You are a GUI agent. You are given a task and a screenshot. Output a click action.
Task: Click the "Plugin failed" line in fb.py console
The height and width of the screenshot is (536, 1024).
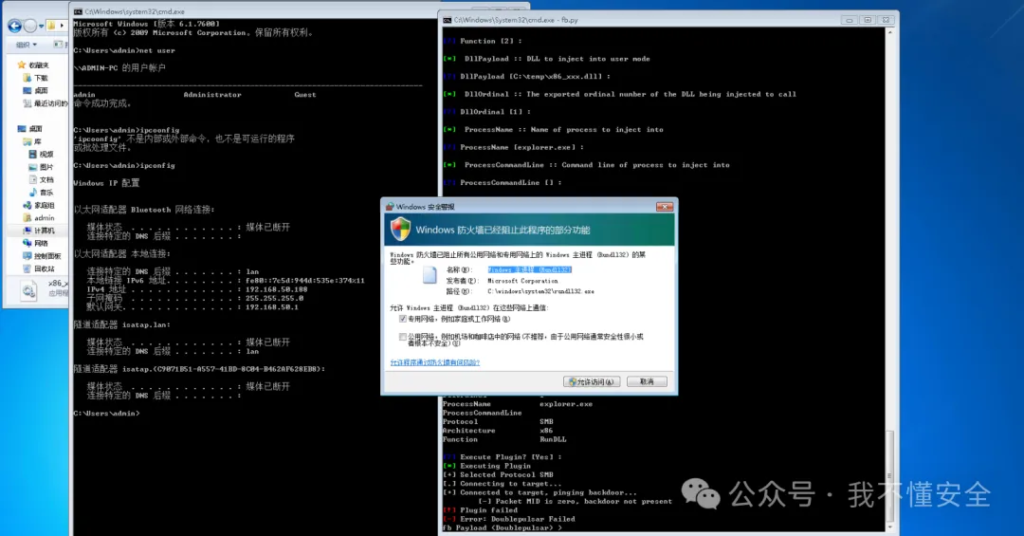click(x=481, y=510)
